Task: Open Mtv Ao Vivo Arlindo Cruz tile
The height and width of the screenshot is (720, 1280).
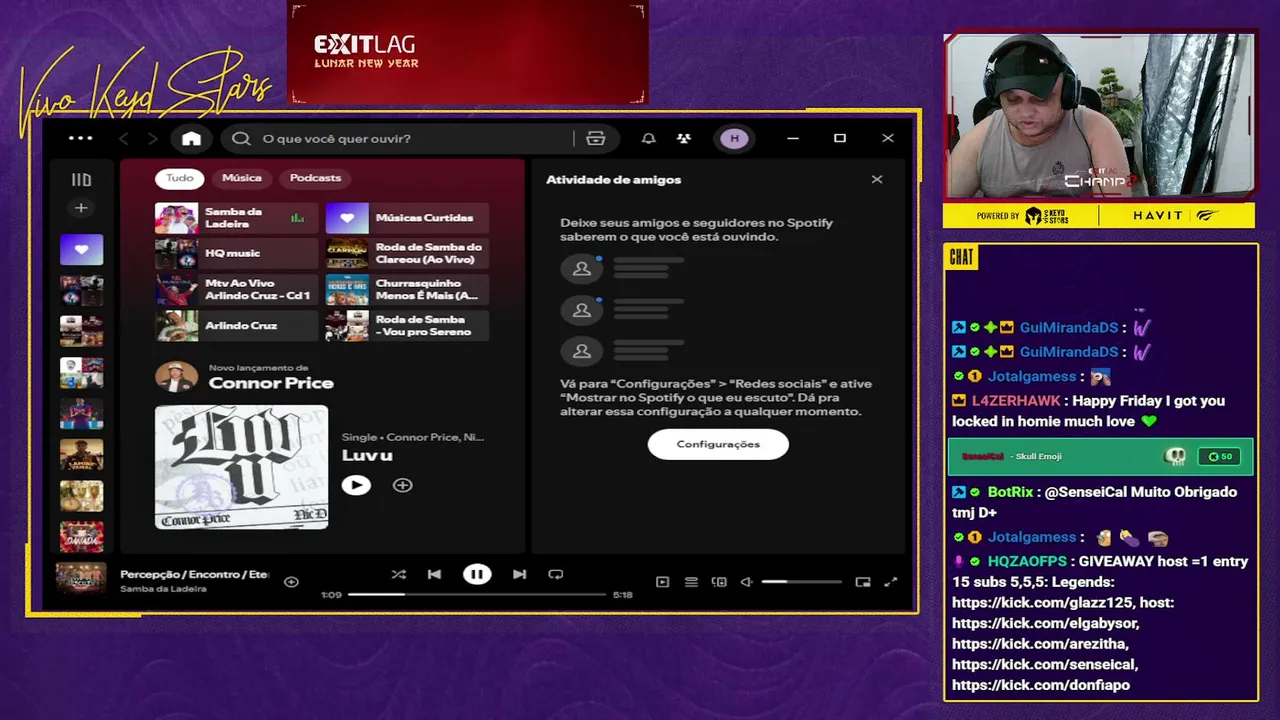Action: [236, 290]
